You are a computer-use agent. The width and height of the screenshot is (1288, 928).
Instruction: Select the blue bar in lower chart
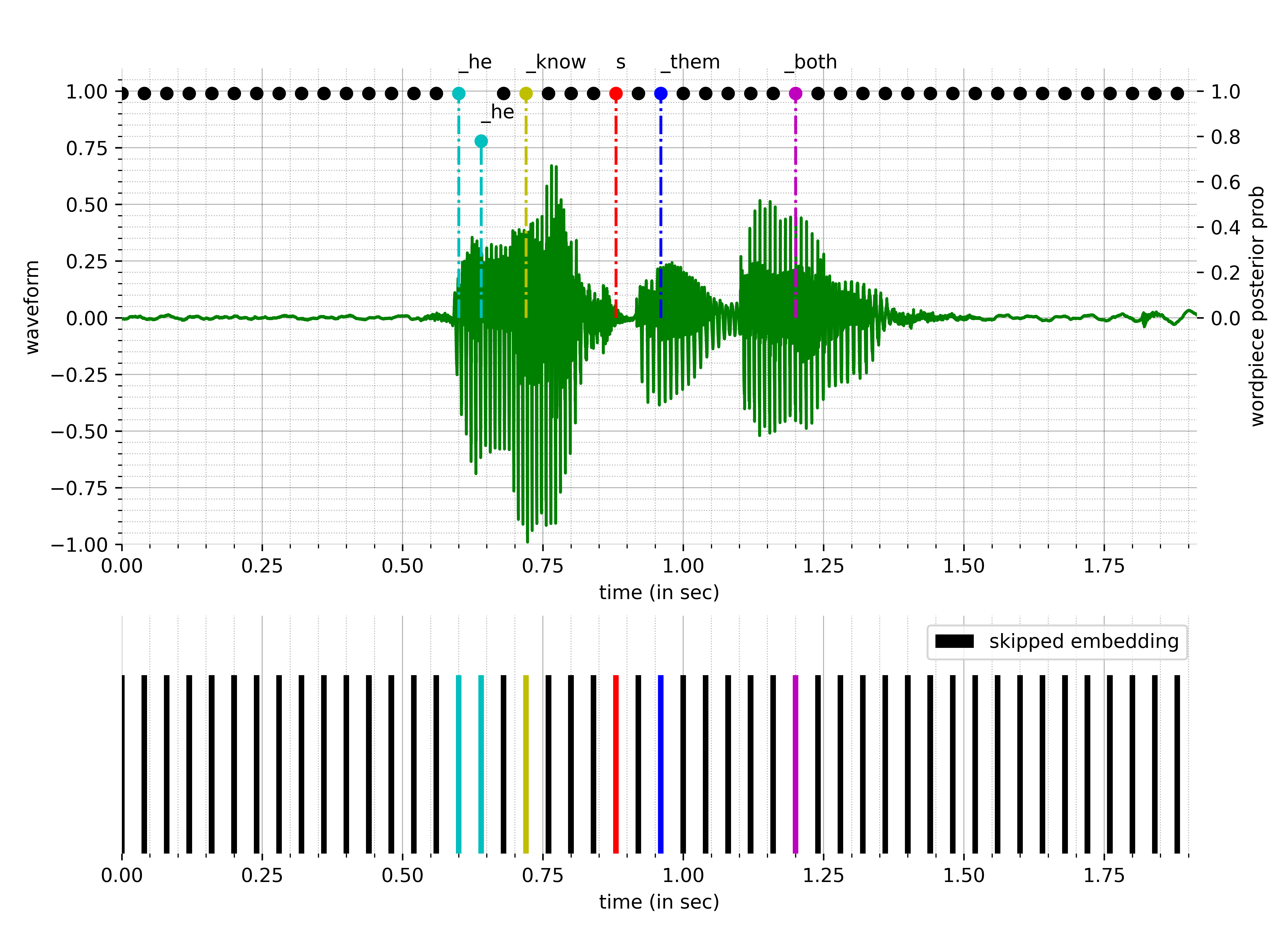pyautogui.click(x=661, y=763)
